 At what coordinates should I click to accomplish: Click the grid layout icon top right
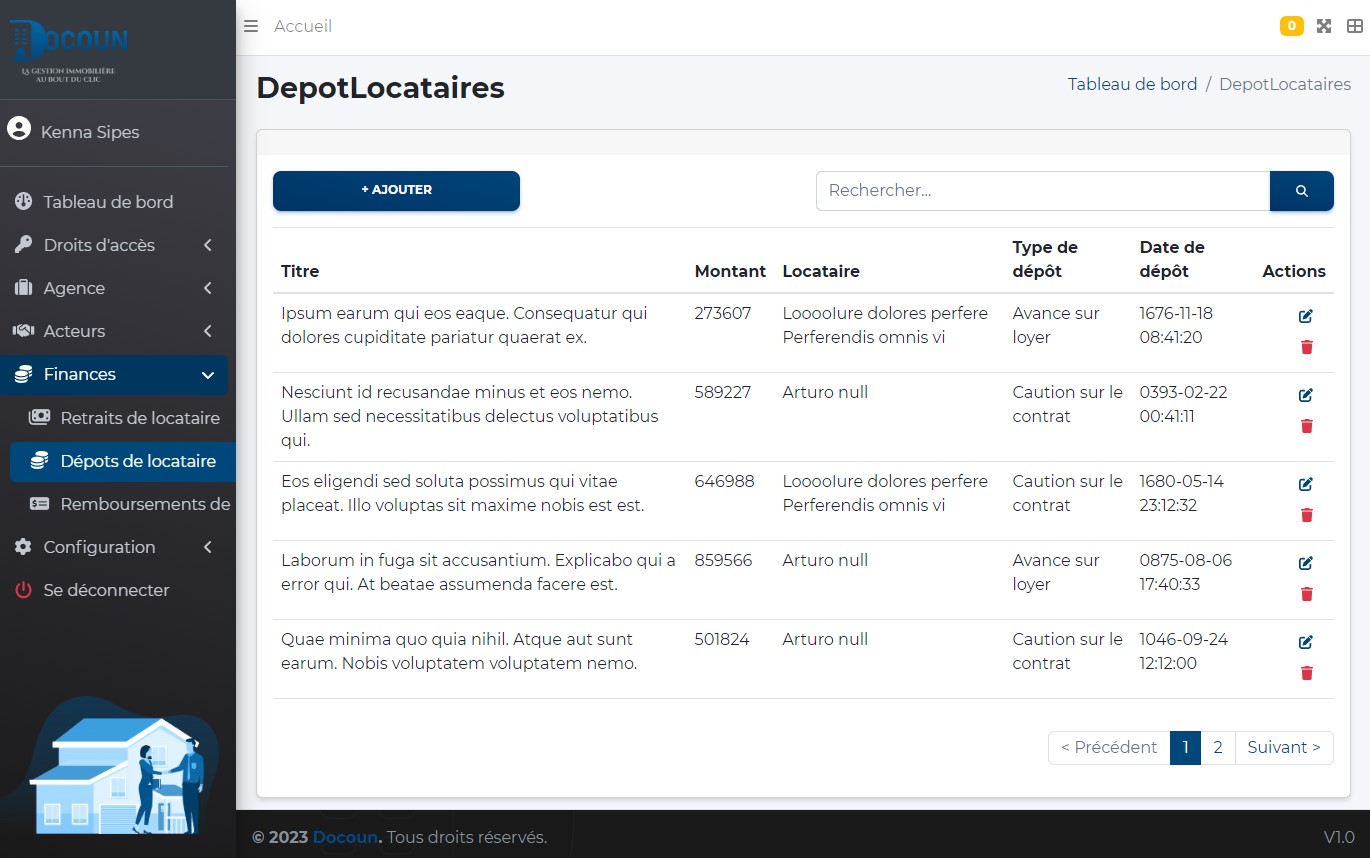pos(1354,26)
